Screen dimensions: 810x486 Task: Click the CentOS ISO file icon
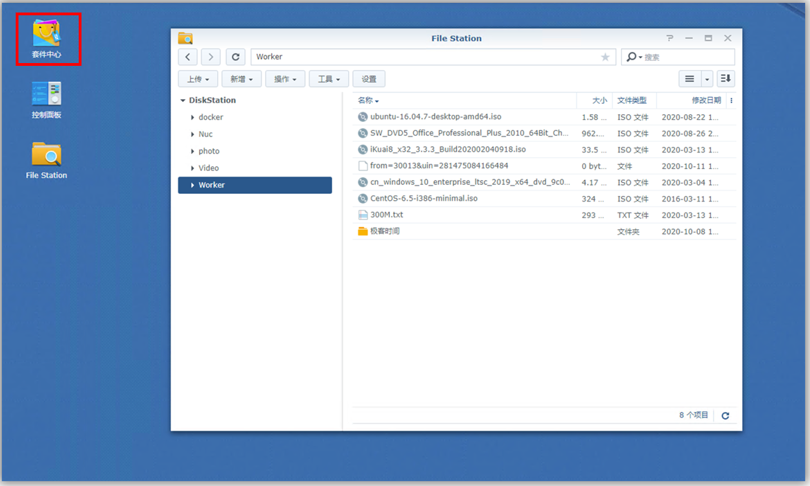click(363, 198)
